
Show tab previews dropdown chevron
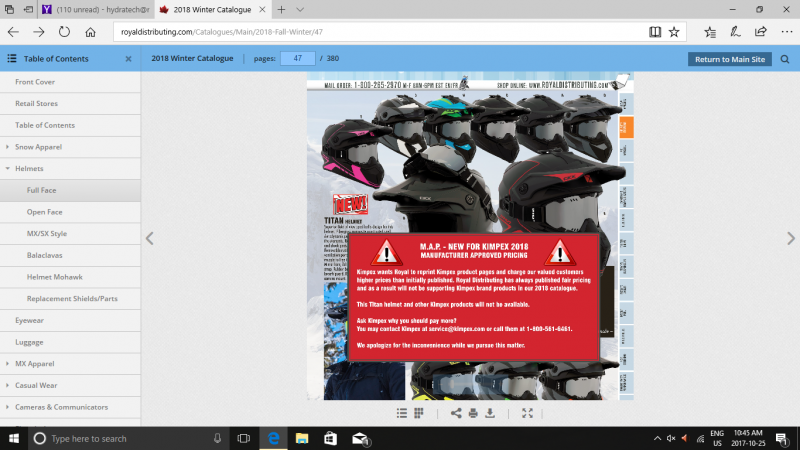tap(300, 9)
